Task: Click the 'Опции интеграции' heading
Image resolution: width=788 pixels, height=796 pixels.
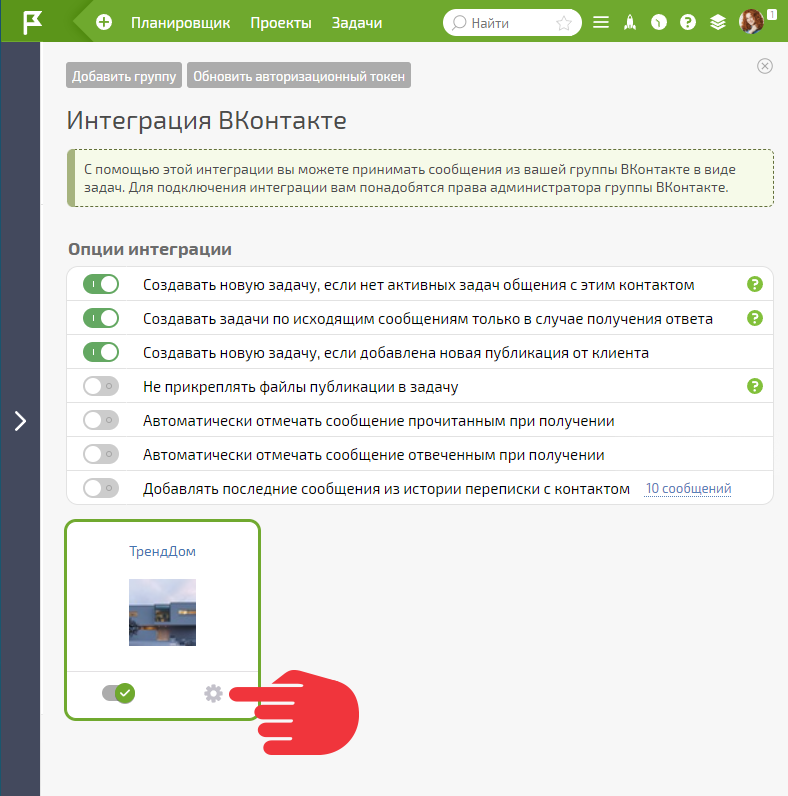Action: pyautogui.click(x=150, y=249)
